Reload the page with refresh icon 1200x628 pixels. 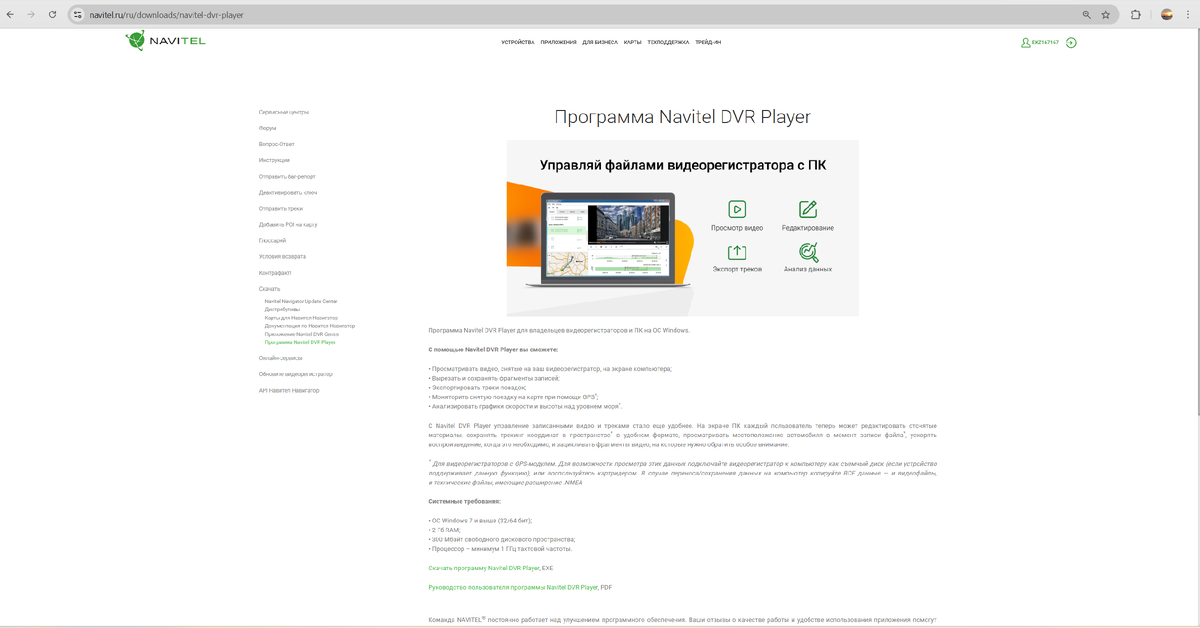click(53, 15)
